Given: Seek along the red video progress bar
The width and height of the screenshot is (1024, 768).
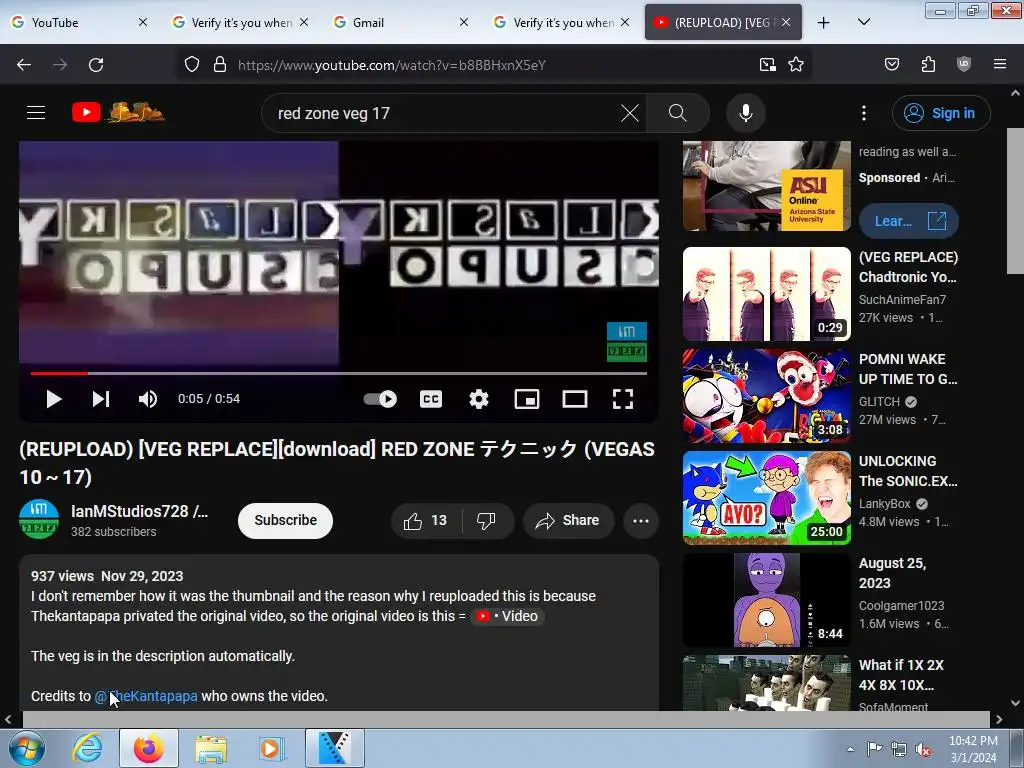Looking at the screenshot, I should [339, 373].
